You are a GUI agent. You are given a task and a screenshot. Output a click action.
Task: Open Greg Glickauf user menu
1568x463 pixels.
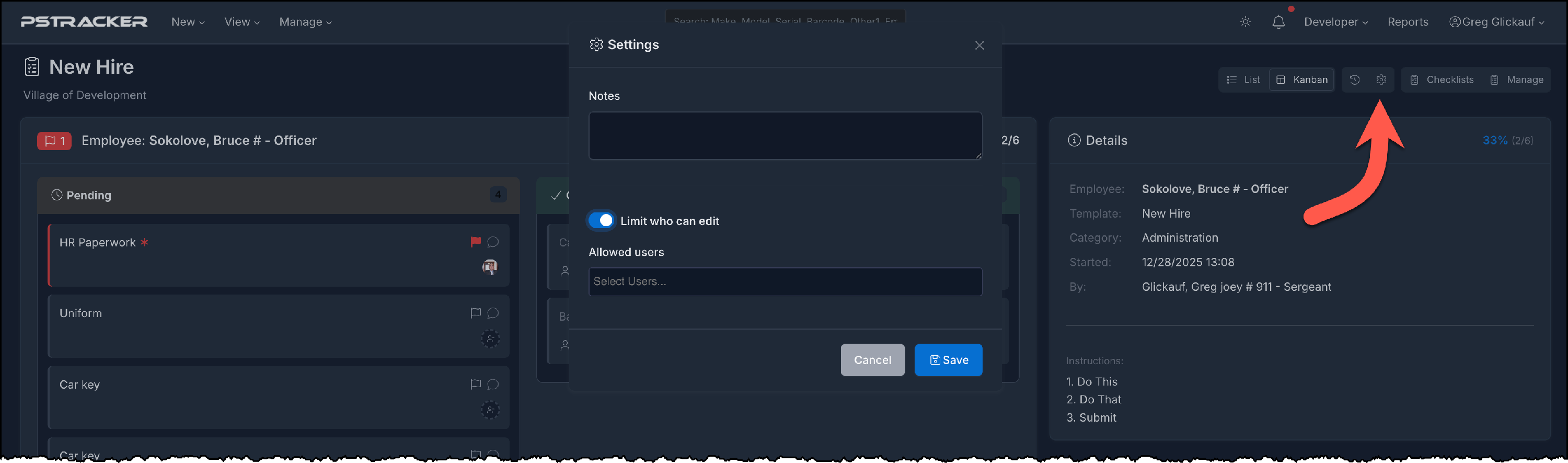[1496, 22]
